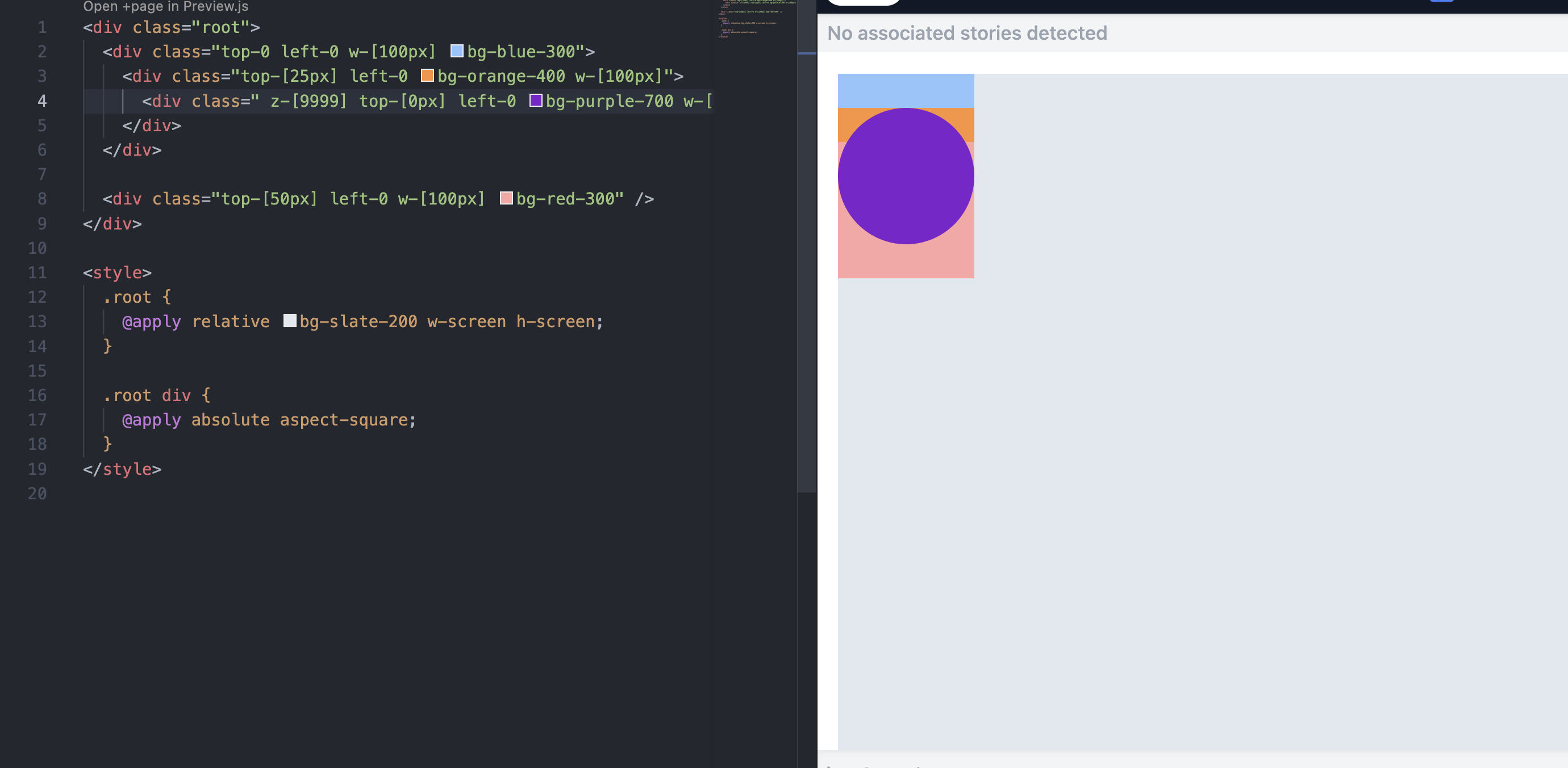Screen dimensions: 1568x768
Task: Click the bg-blue-300 color swatch on line 2
Action: [457, 52]
